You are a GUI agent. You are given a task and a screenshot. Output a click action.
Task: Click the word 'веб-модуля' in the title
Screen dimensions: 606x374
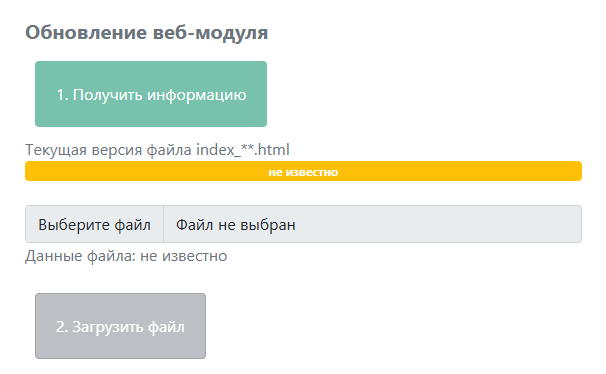pyautogui.click(x=210, y=32)
